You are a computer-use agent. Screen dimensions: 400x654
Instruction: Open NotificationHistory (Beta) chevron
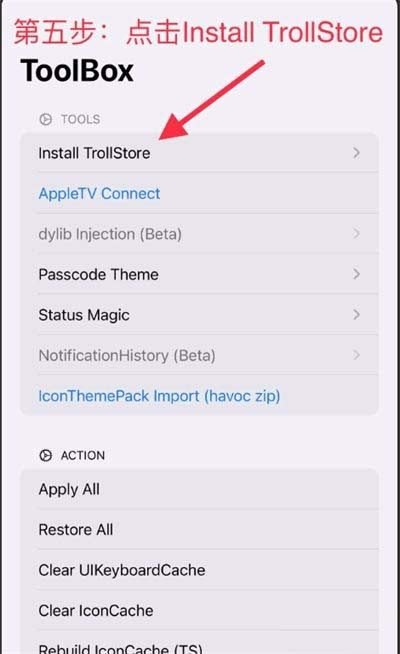[356, 355]
